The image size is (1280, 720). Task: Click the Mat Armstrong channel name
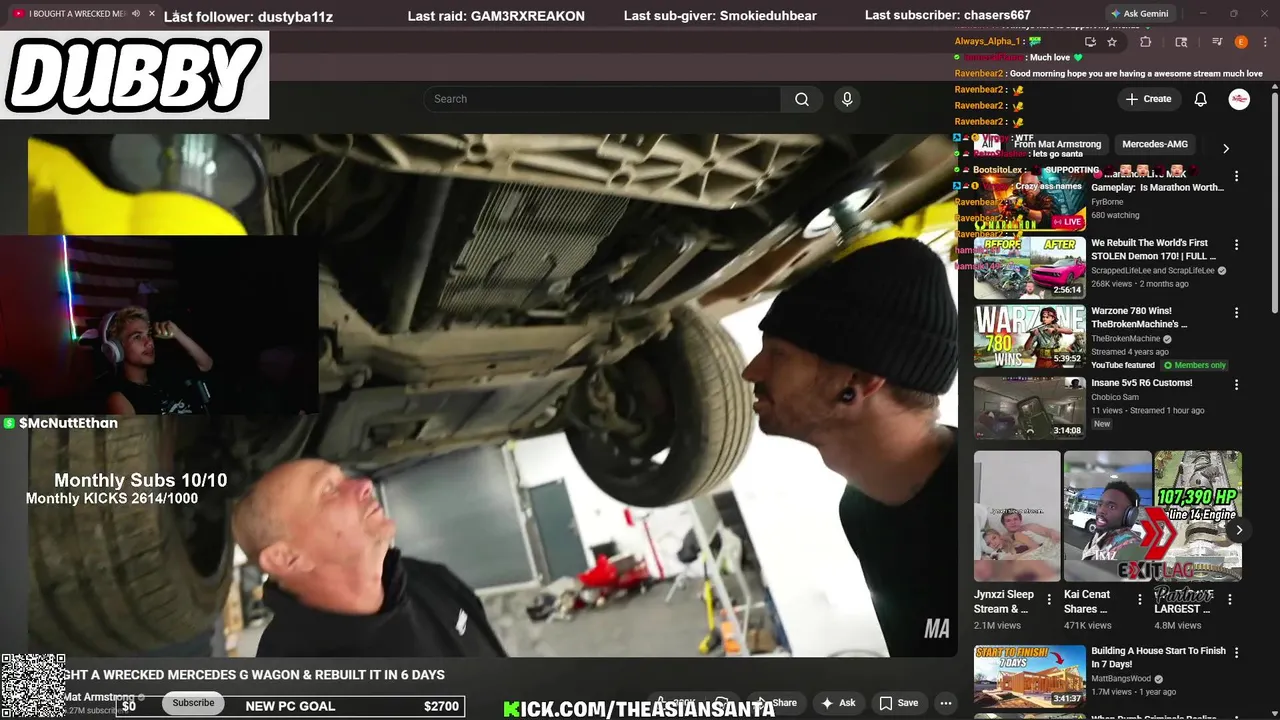coord(100,697)
